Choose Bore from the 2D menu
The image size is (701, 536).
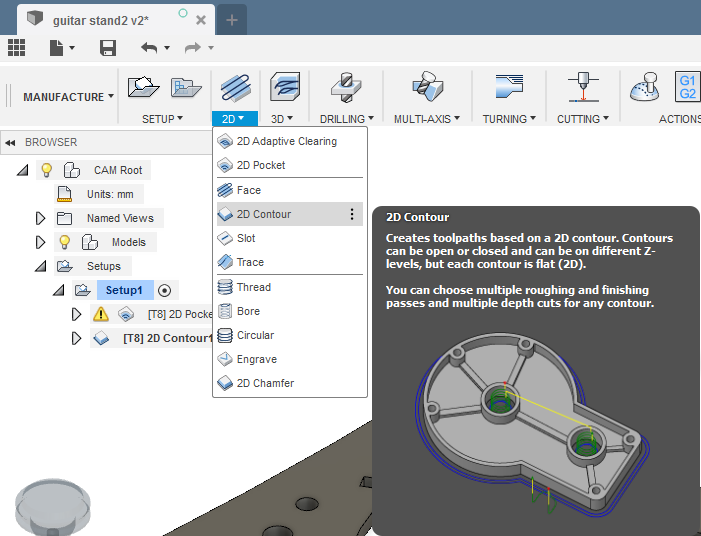coord(290,311)
